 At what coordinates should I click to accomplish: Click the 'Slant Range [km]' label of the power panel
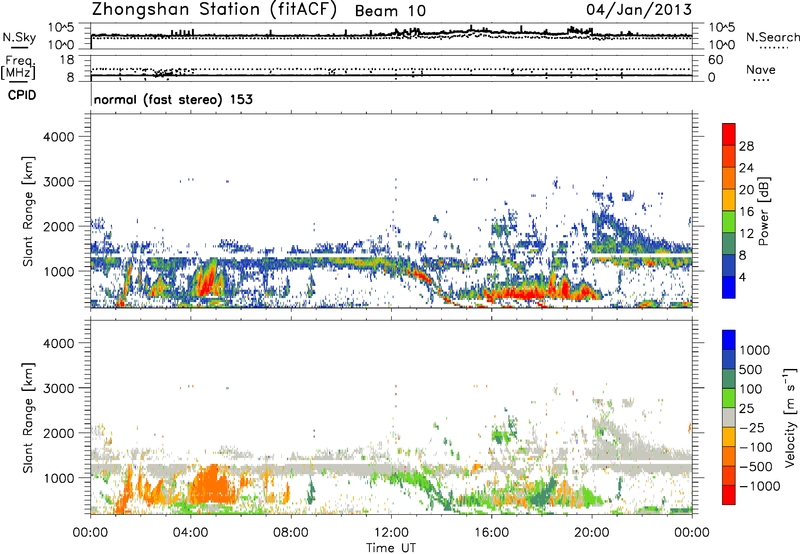(28, 211)
